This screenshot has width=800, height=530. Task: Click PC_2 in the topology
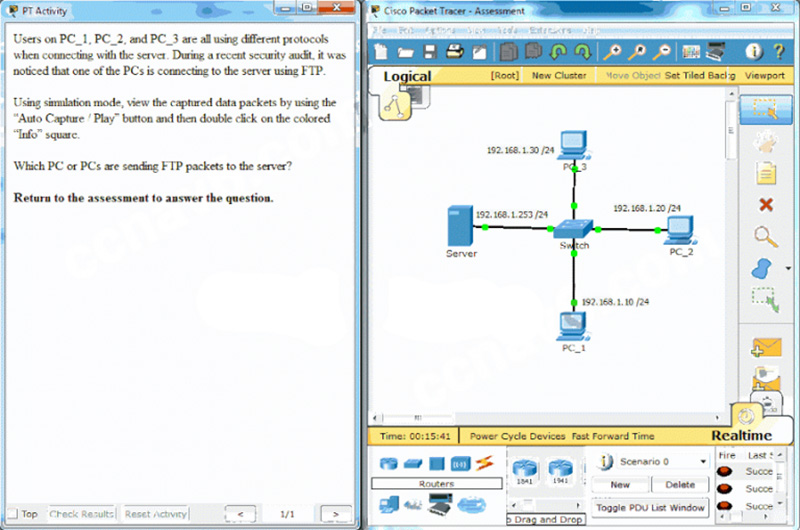click(681, 231)
